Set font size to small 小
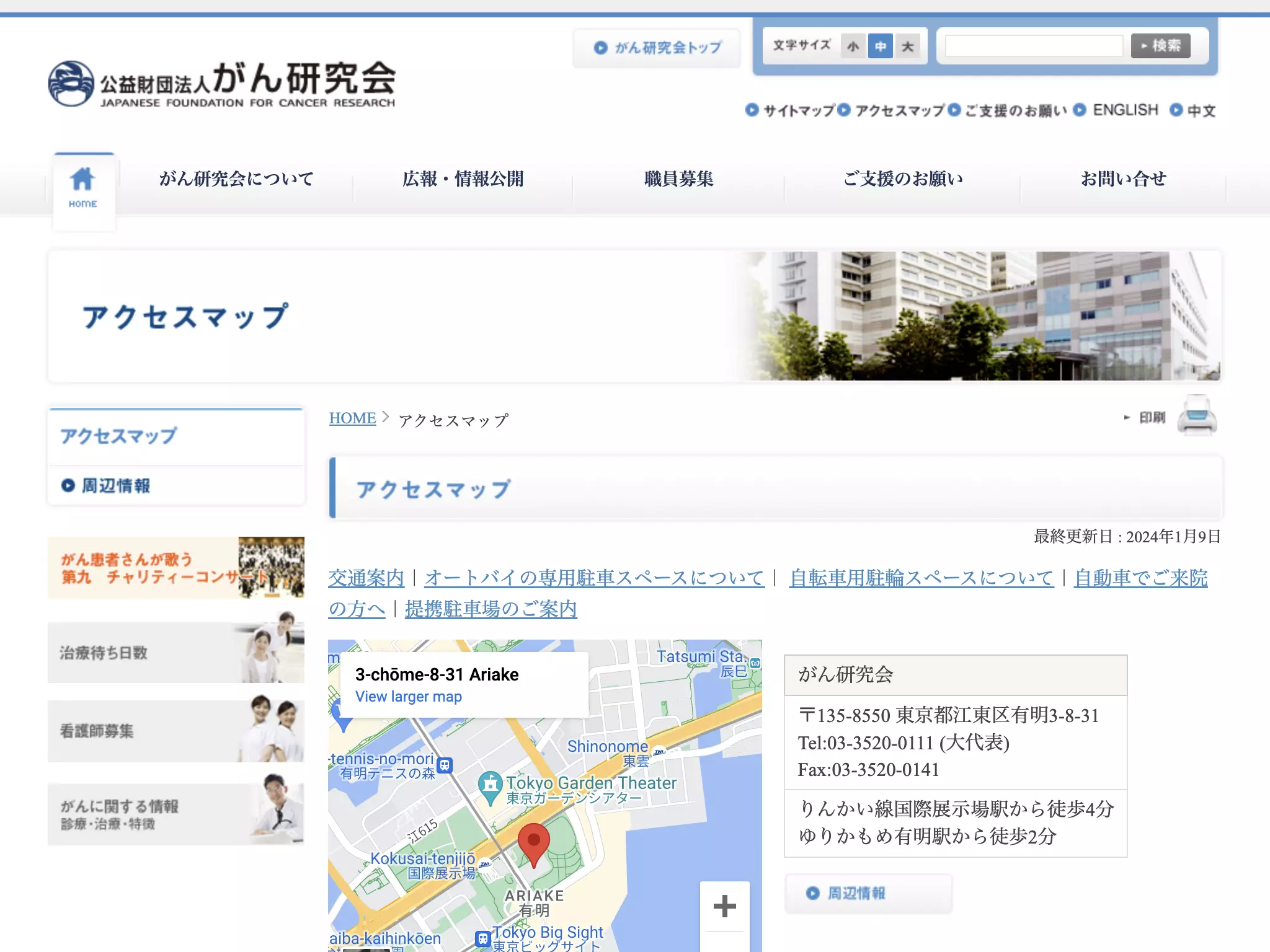This screenshot has height=952, width=1270. pyautogui.click(x=853, y=46)
